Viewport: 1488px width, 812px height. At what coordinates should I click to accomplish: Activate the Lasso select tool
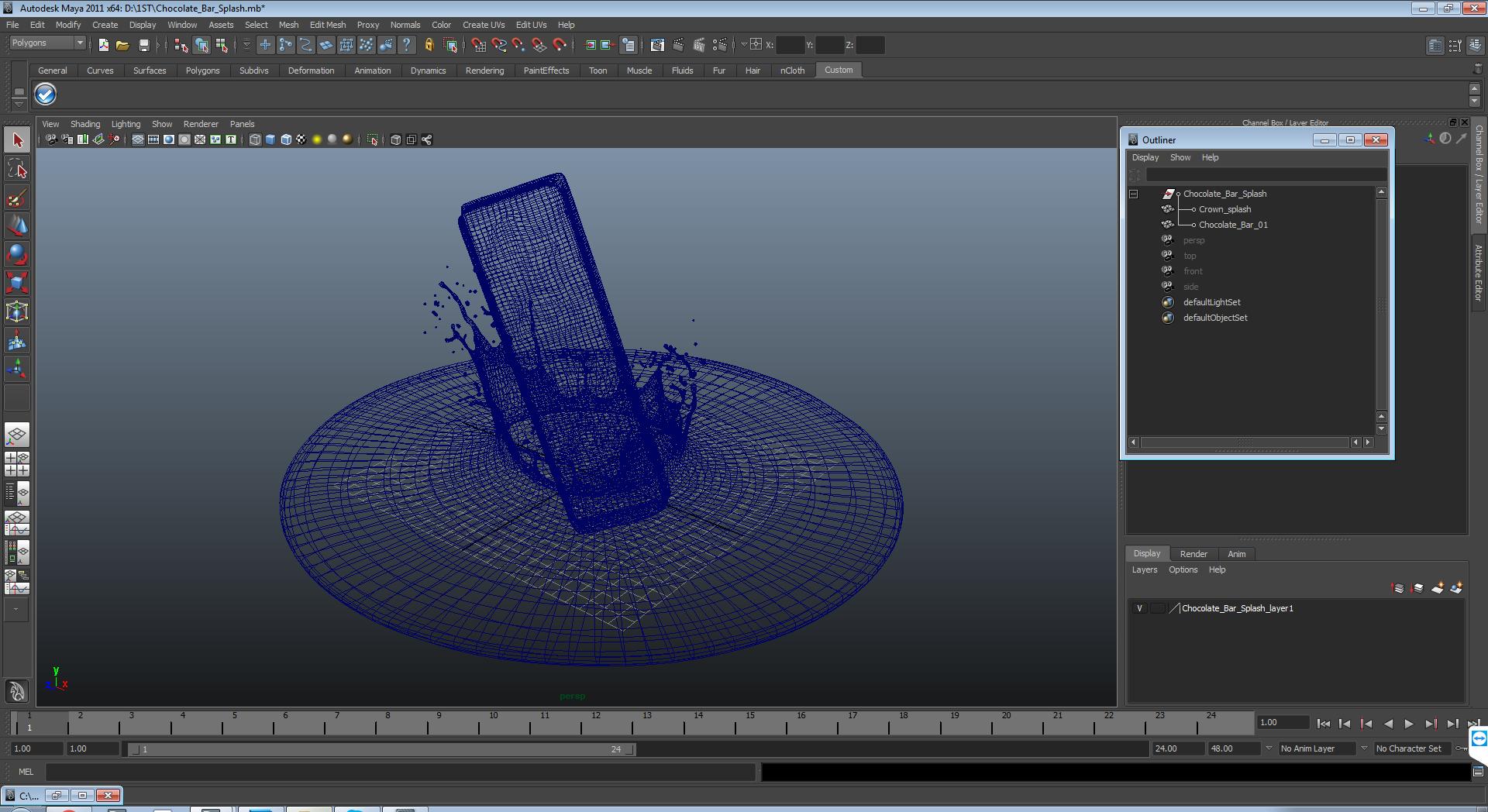click(17, 169)
